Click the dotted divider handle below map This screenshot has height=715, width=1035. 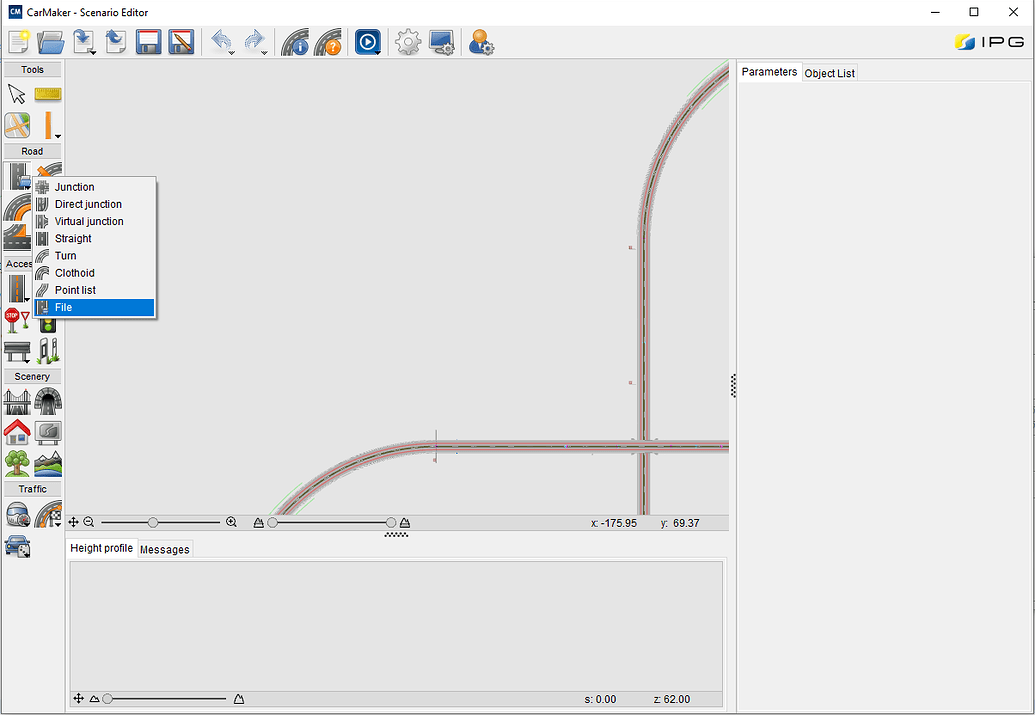coord(396,535)
